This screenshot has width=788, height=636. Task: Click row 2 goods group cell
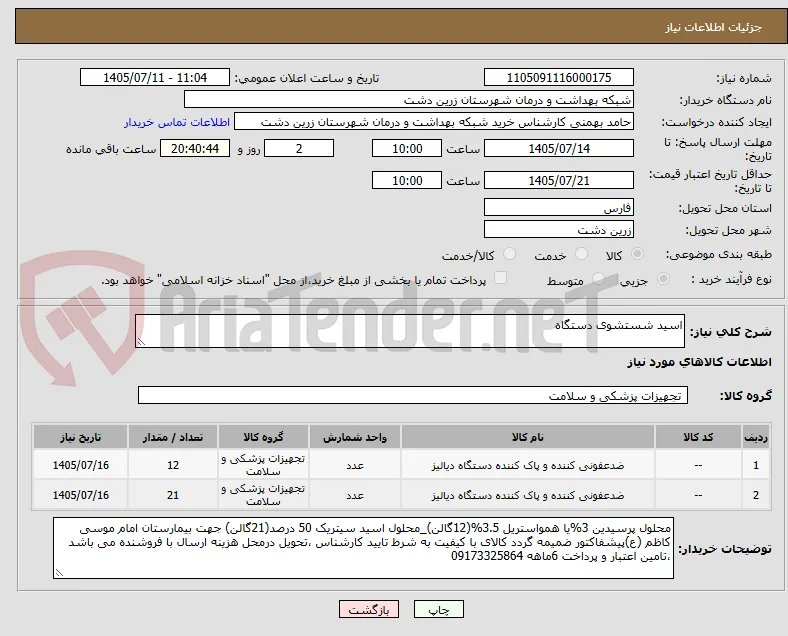point(263,495)
